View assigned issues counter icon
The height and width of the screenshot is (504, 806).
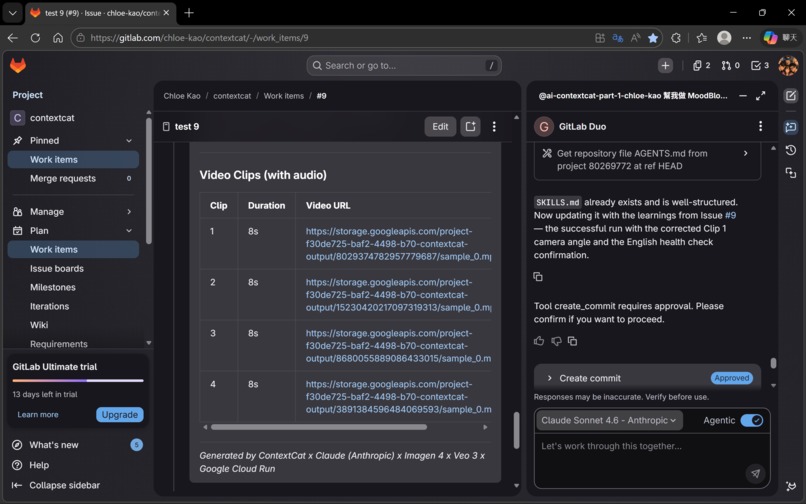tap(701, 65)
